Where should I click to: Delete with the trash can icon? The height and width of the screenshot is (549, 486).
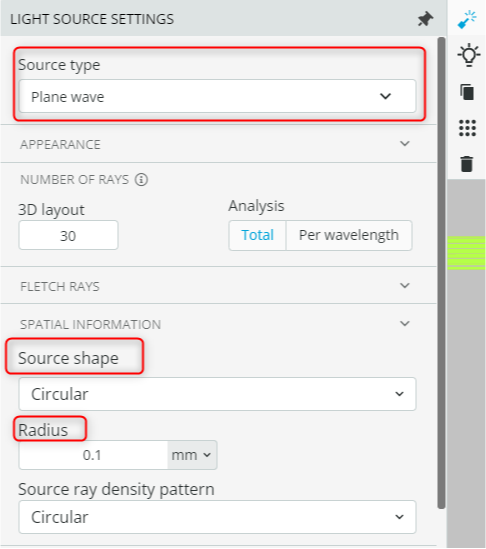coord(466,164)
